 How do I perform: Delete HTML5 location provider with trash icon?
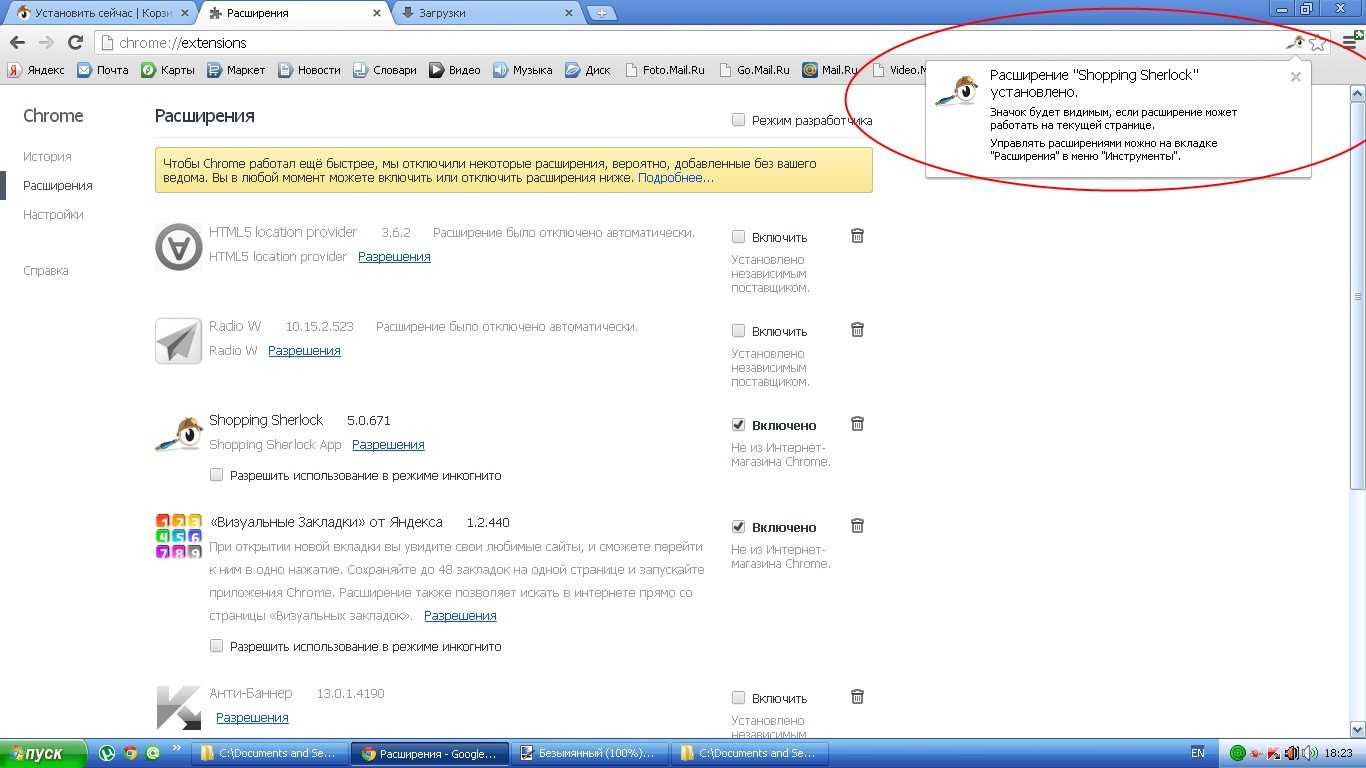click(857, 236)
